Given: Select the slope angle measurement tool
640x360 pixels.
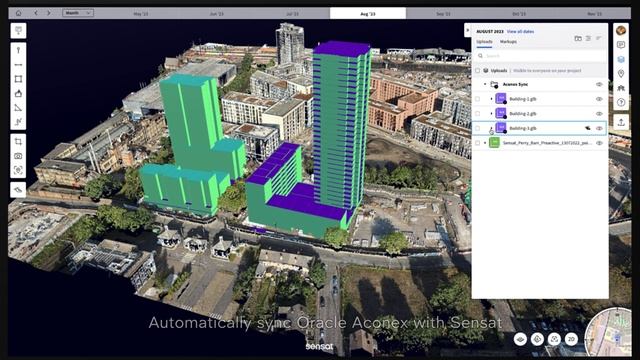Looking at the screenshot, I should point(18,108).
